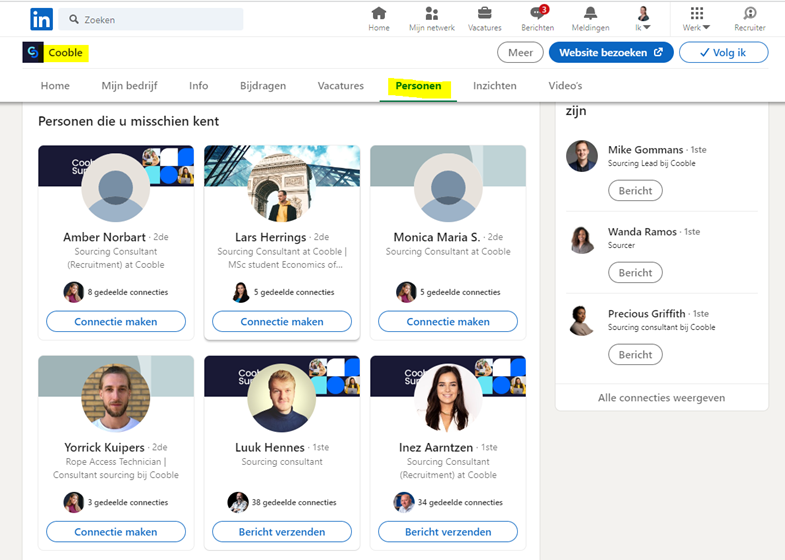Send message to Luuk Hennes
The width and height of the screenshot is (785, 560).
click(x=282, y=532)
